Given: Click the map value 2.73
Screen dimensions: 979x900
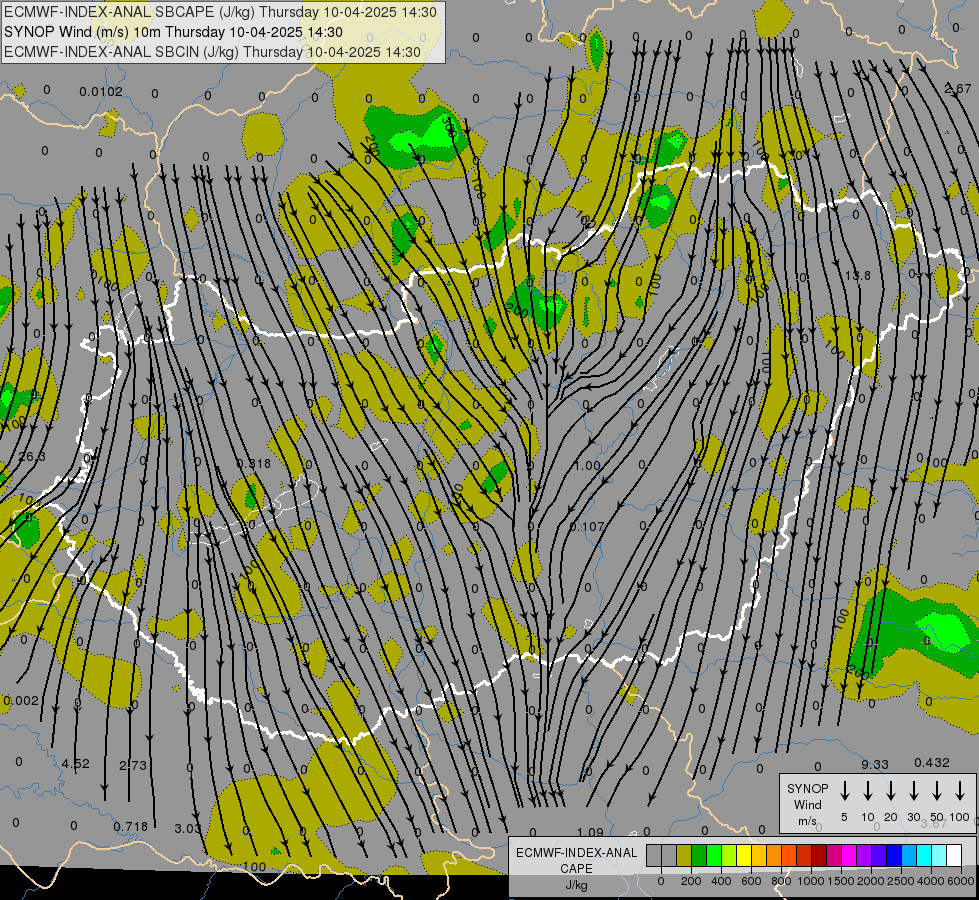Looking at the screenshot, I should (133, 765).
